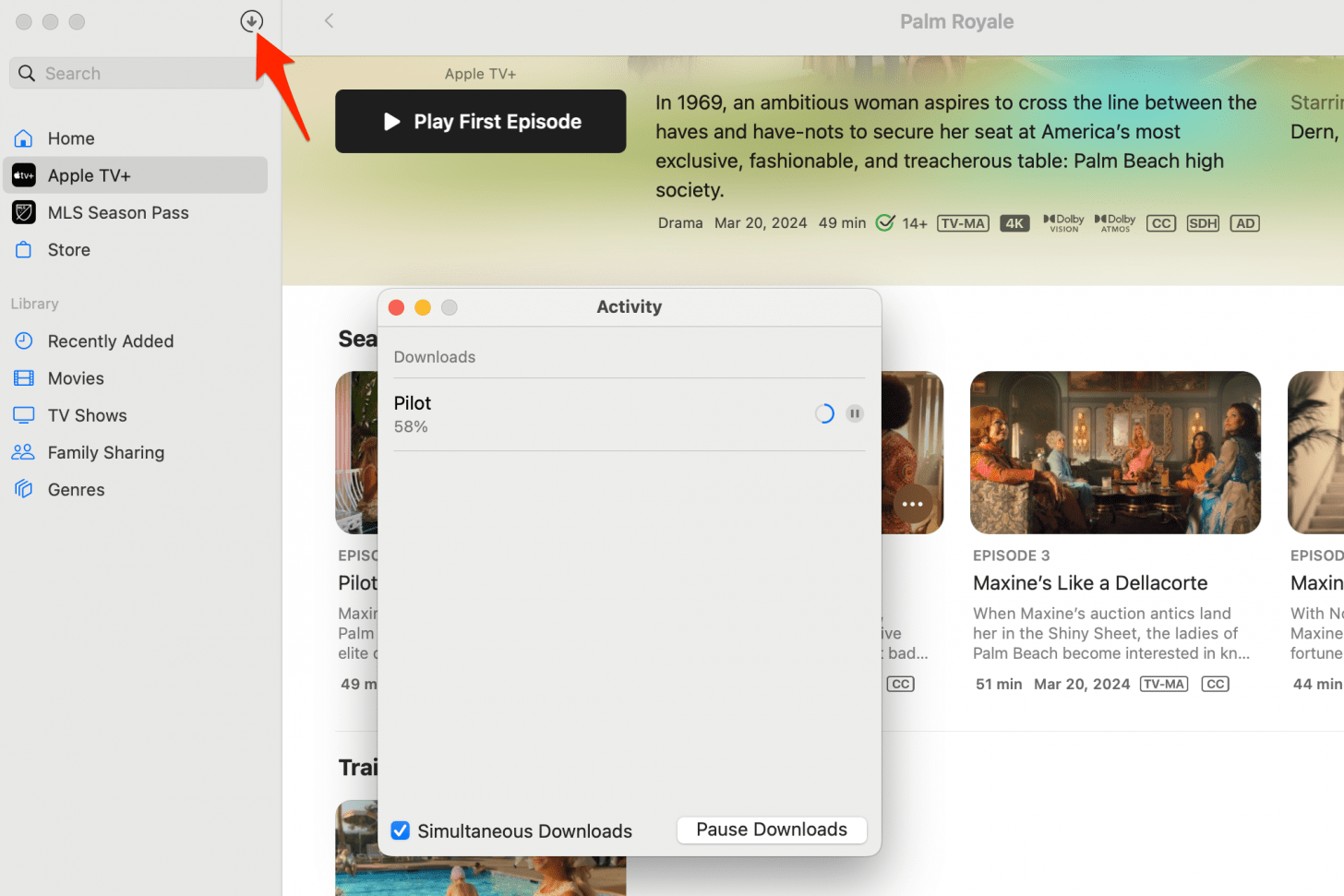
Task: Pause the Pilot episode download
Action: (x=854, y=412)
